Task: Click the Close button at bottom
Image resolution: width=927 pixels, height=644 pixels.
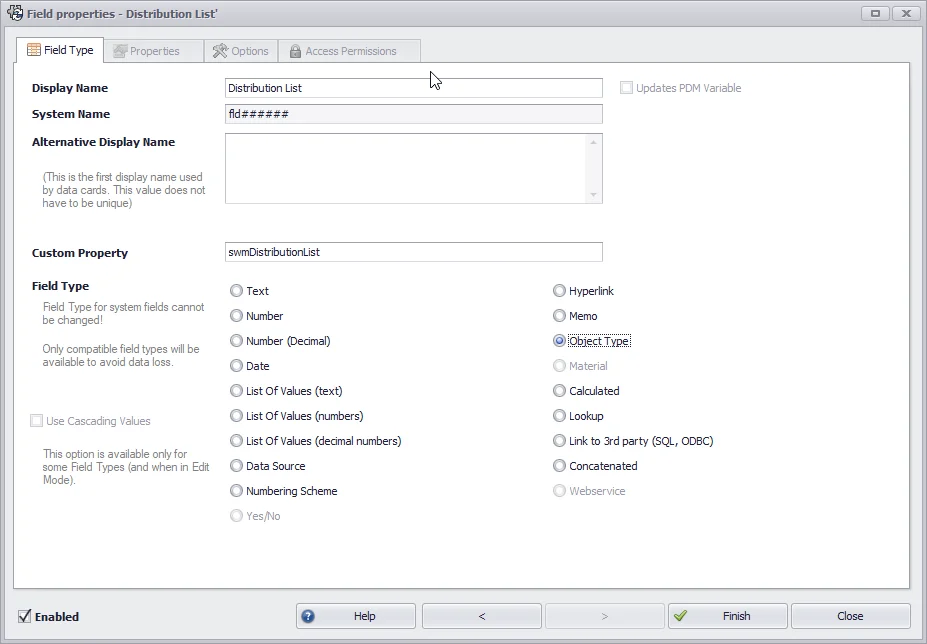Action: click(x=850, y=616)
